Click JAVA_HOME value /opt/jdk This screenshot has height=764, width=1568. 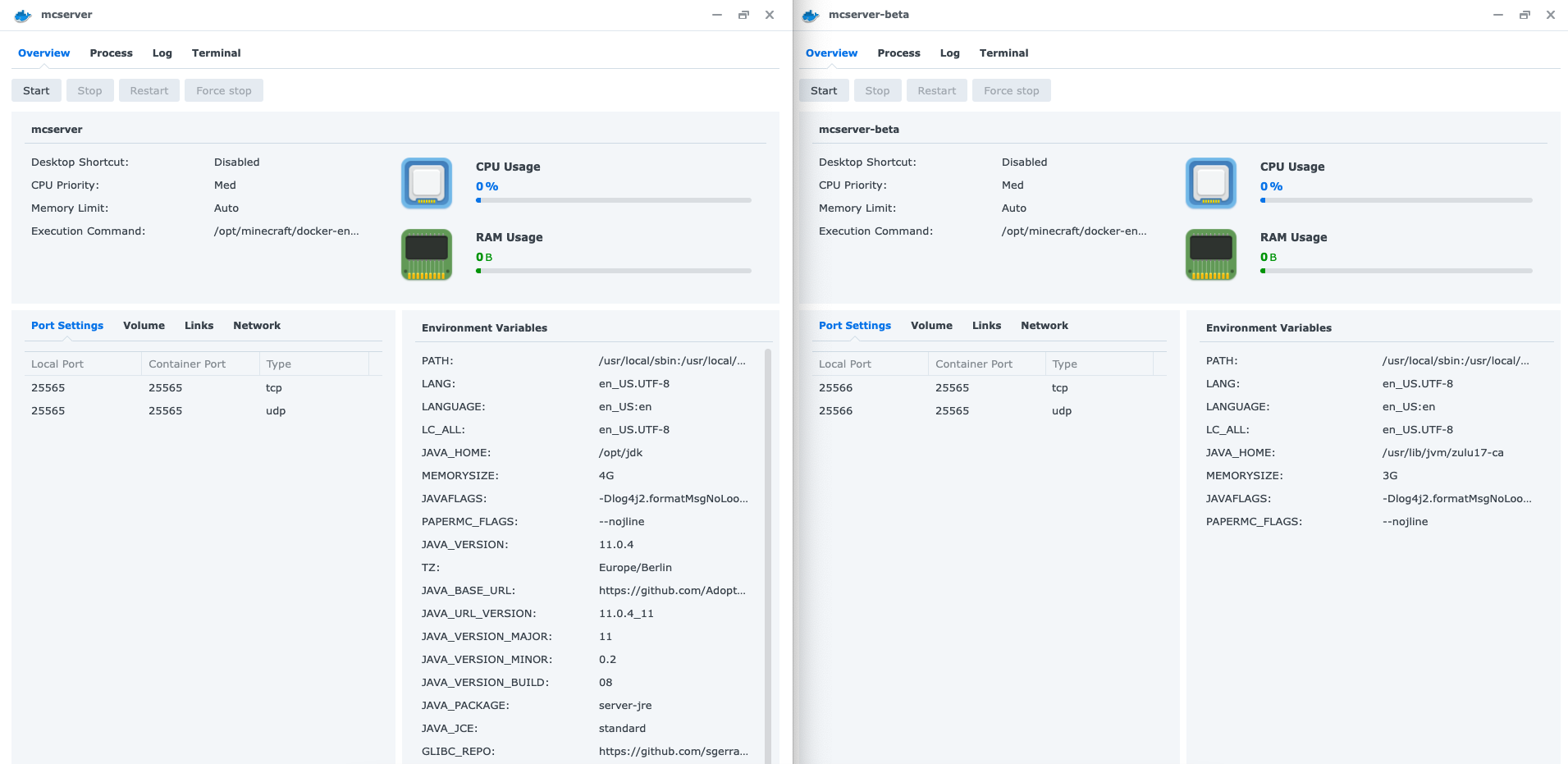point(621,453)
